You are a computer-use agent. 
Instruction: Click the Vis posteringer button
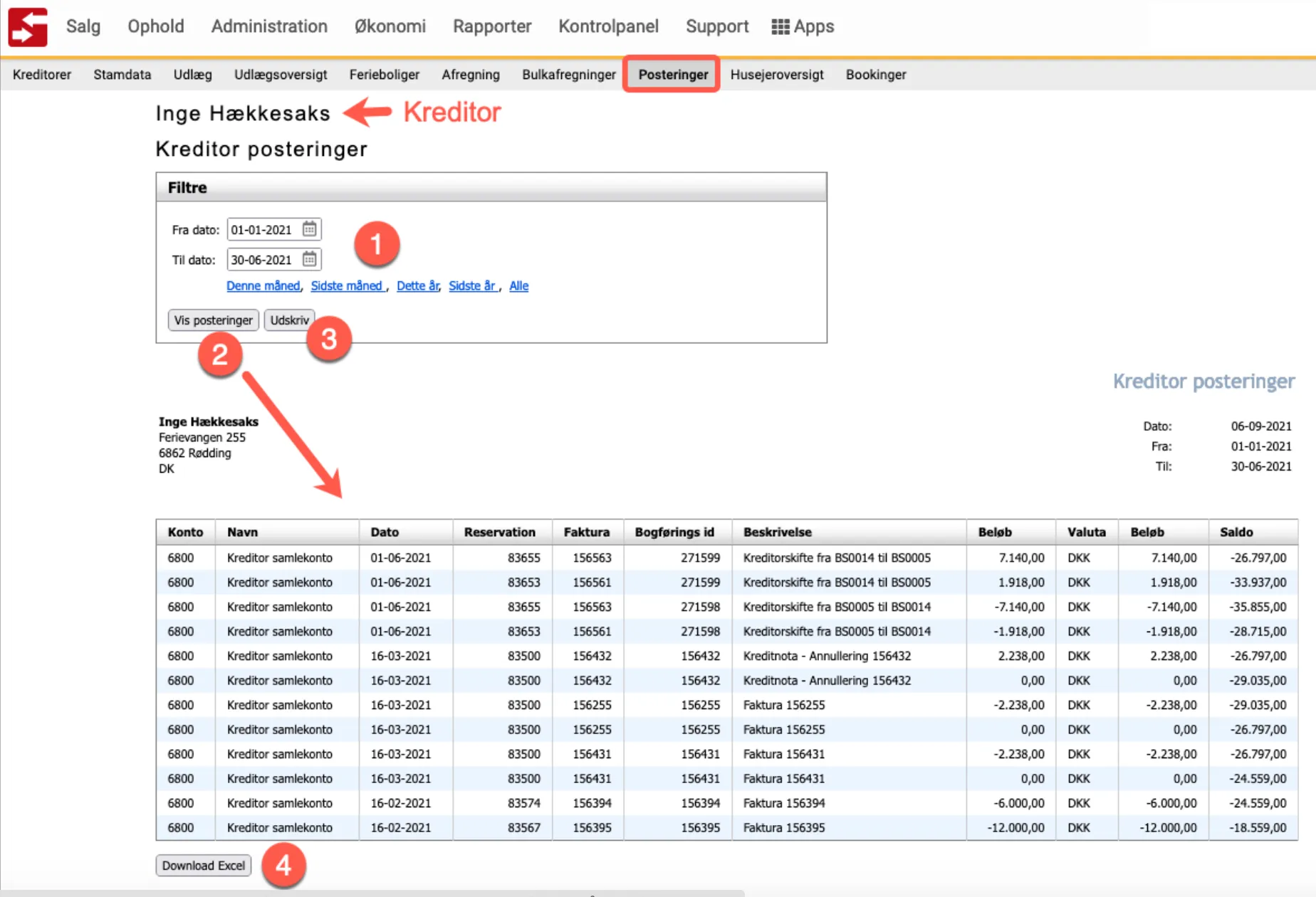(x=214, y=320)
